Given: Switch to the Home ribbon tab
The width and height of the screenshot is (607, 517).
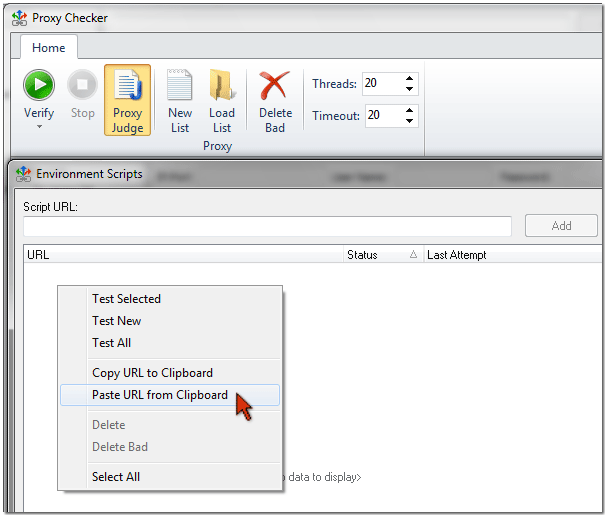Looking at the screenshot, I should tap(49, 48).
